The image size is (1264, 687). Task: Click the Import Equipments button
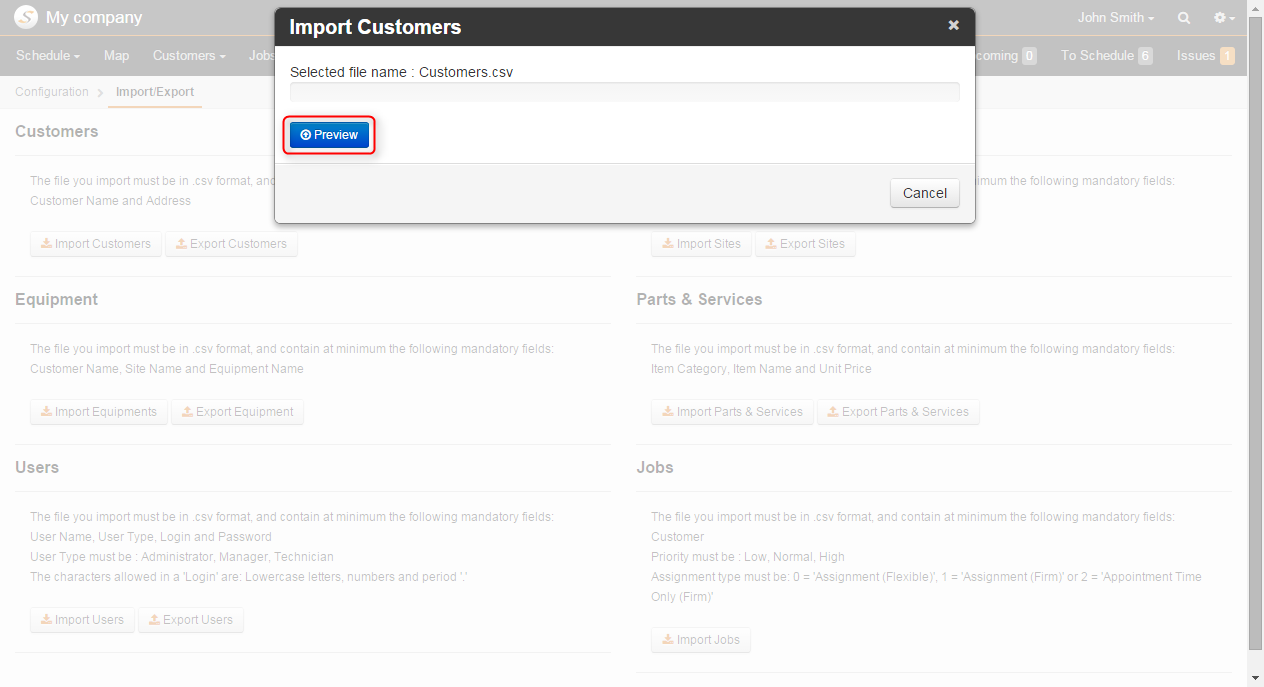point(99,412)
